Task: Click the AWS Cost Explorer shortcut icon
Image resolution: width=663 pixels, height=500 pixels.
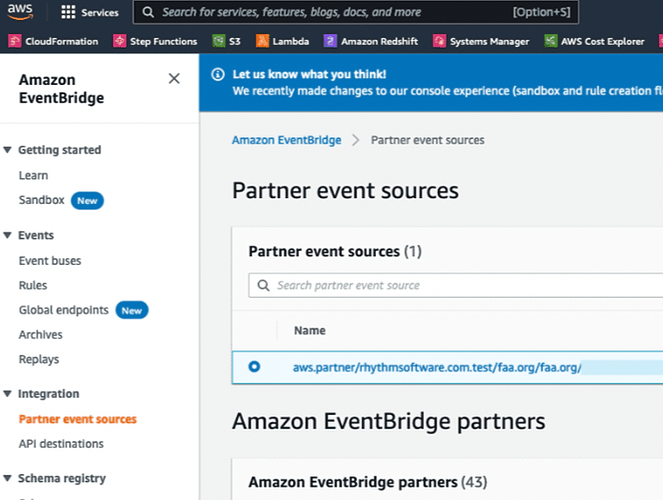Action: 551,41
